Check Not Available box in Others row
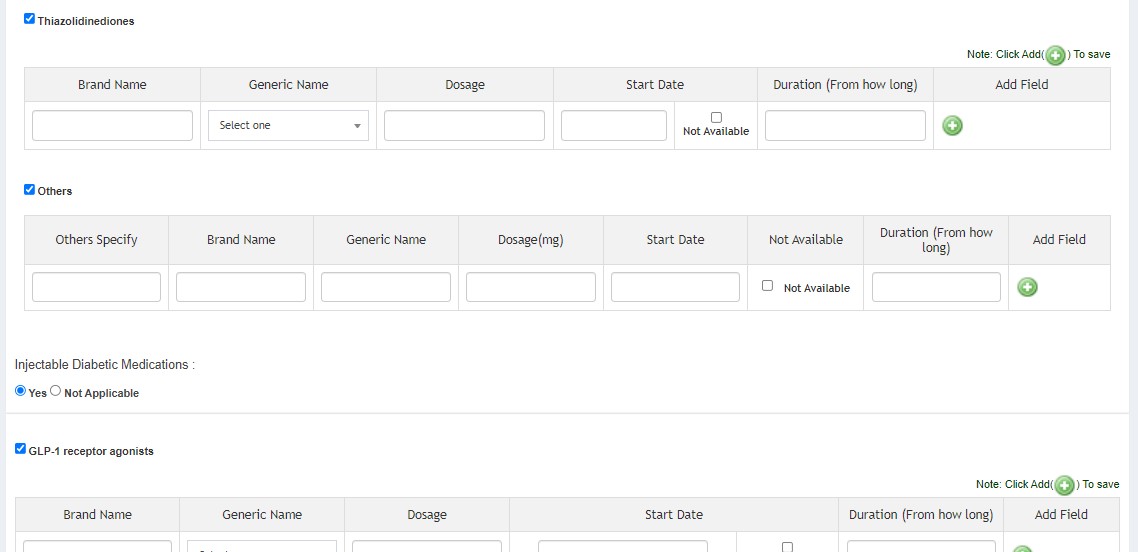 tap(768, 285)
